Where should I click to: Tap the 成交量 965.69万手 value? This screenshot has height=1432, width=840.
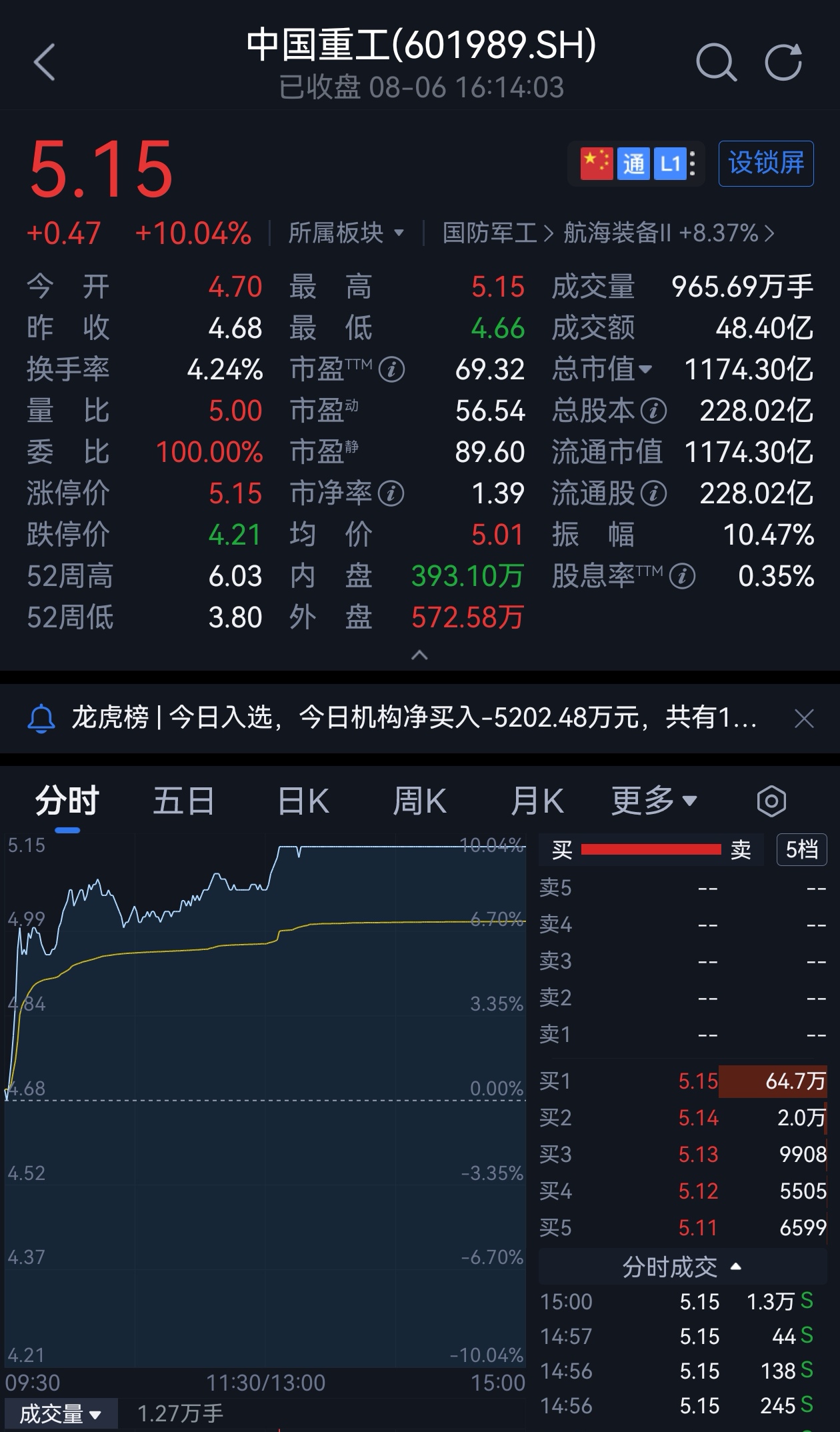tap(742, 287)
